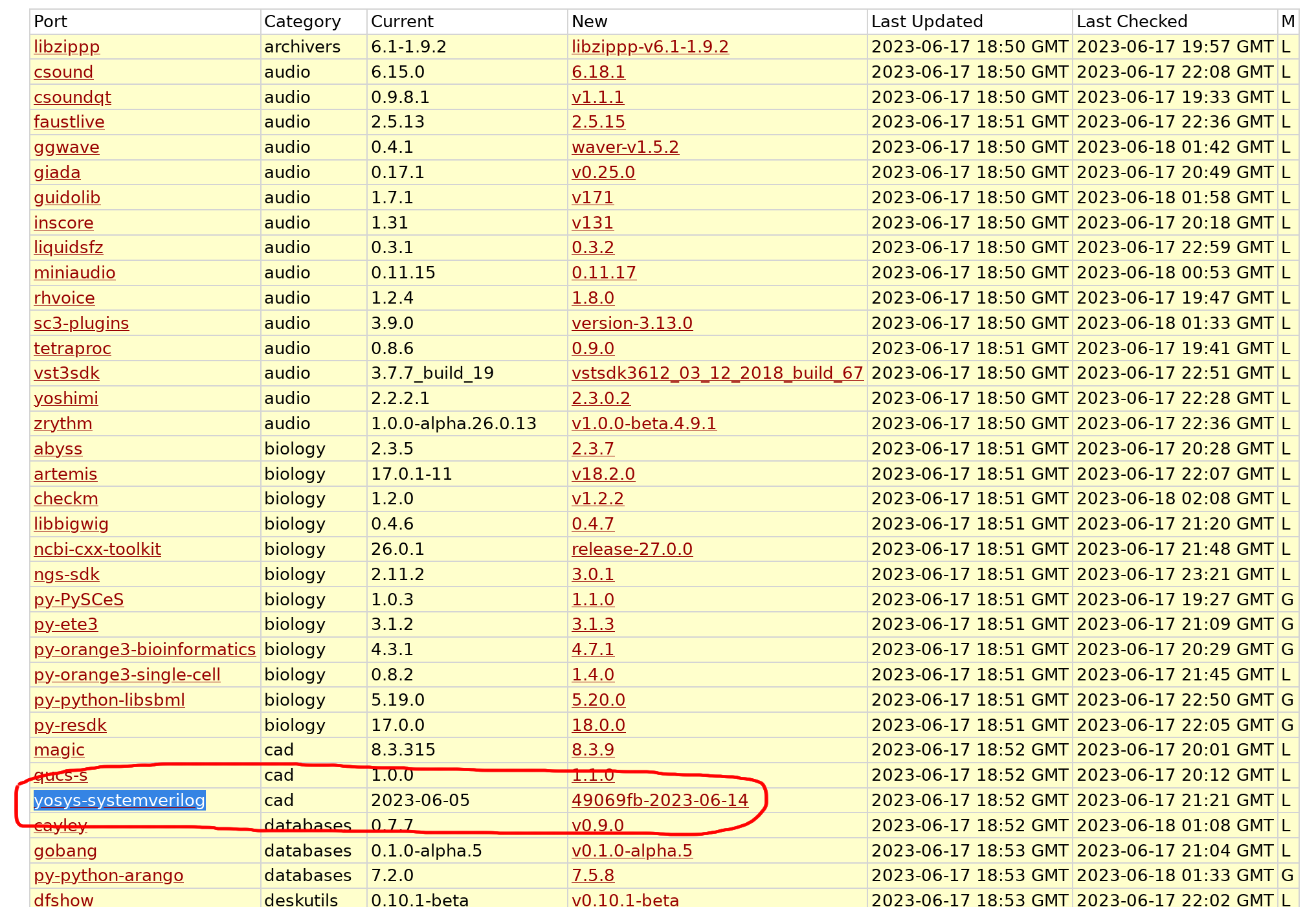
Task: Visit the abyss port page
Action: [58, 448]
